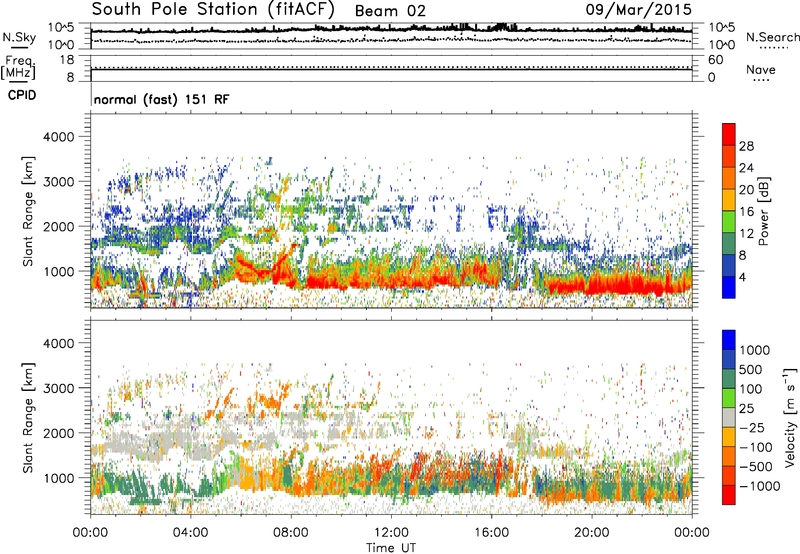800x554 pixels.
Task: Click the 'Beam 02' label
Action: tap(390, 11)
